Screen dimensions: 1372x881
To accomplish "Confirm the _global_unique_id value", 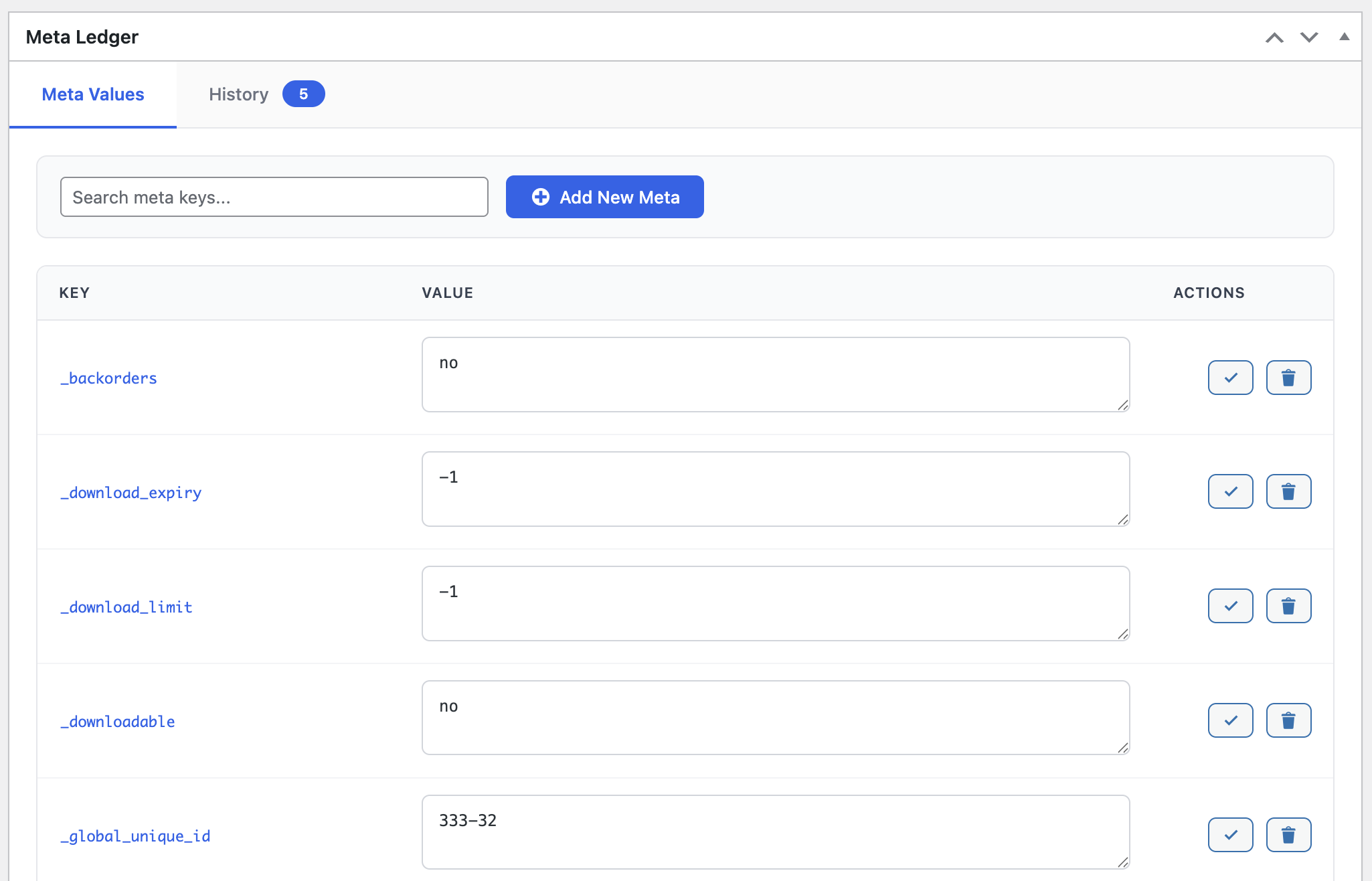I will tap(1229, 834).
